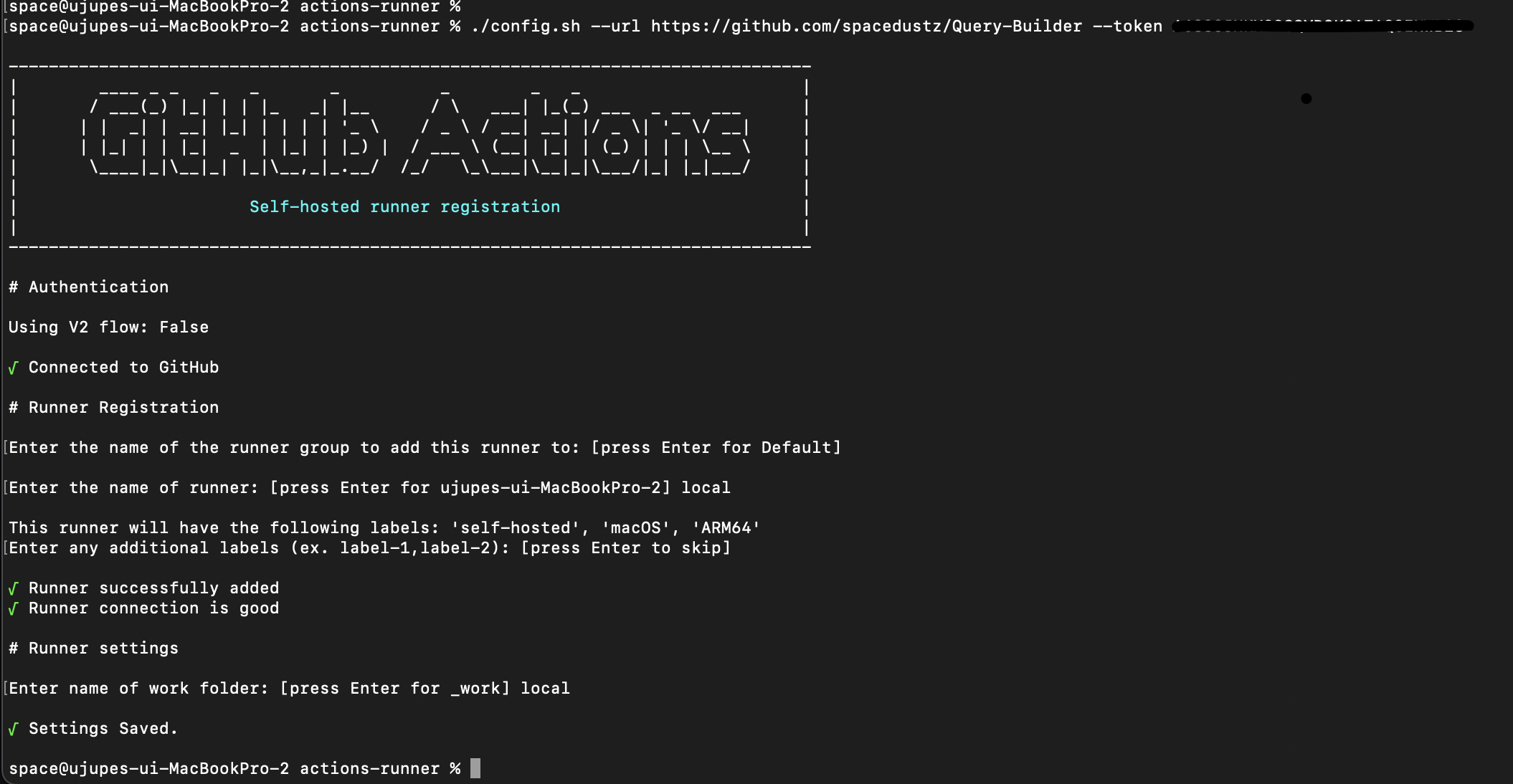1513x784 pixels.
Task: Click the checkmark beside Runner connection is good
Action: click(x=13, y=609)
